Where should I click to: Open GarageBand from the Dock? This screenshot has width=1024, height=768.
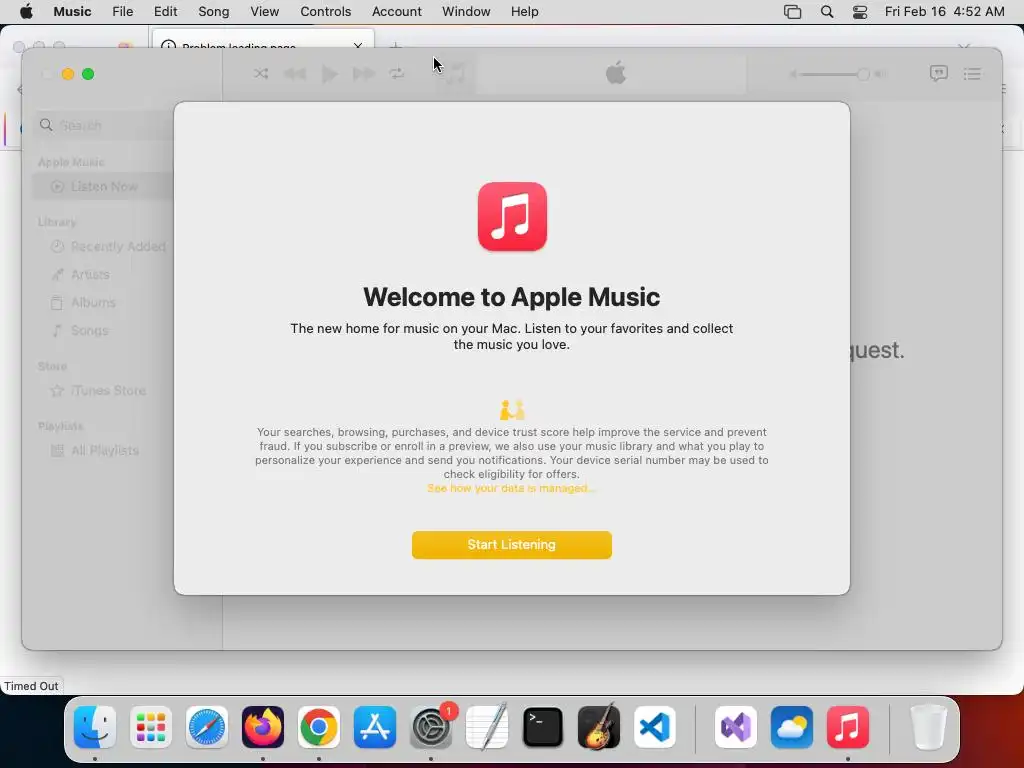(x=599, y=727)
